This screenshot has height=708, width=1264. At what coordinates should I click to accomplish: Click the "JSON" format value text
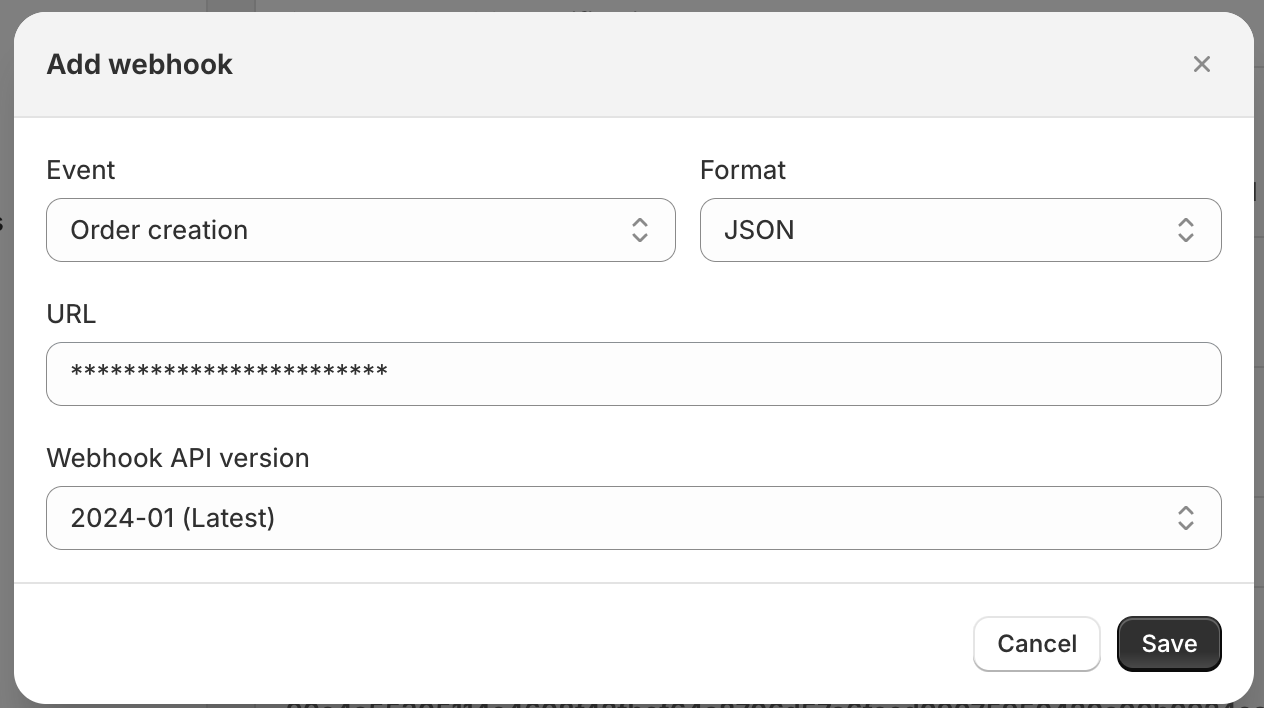[759, 230]
